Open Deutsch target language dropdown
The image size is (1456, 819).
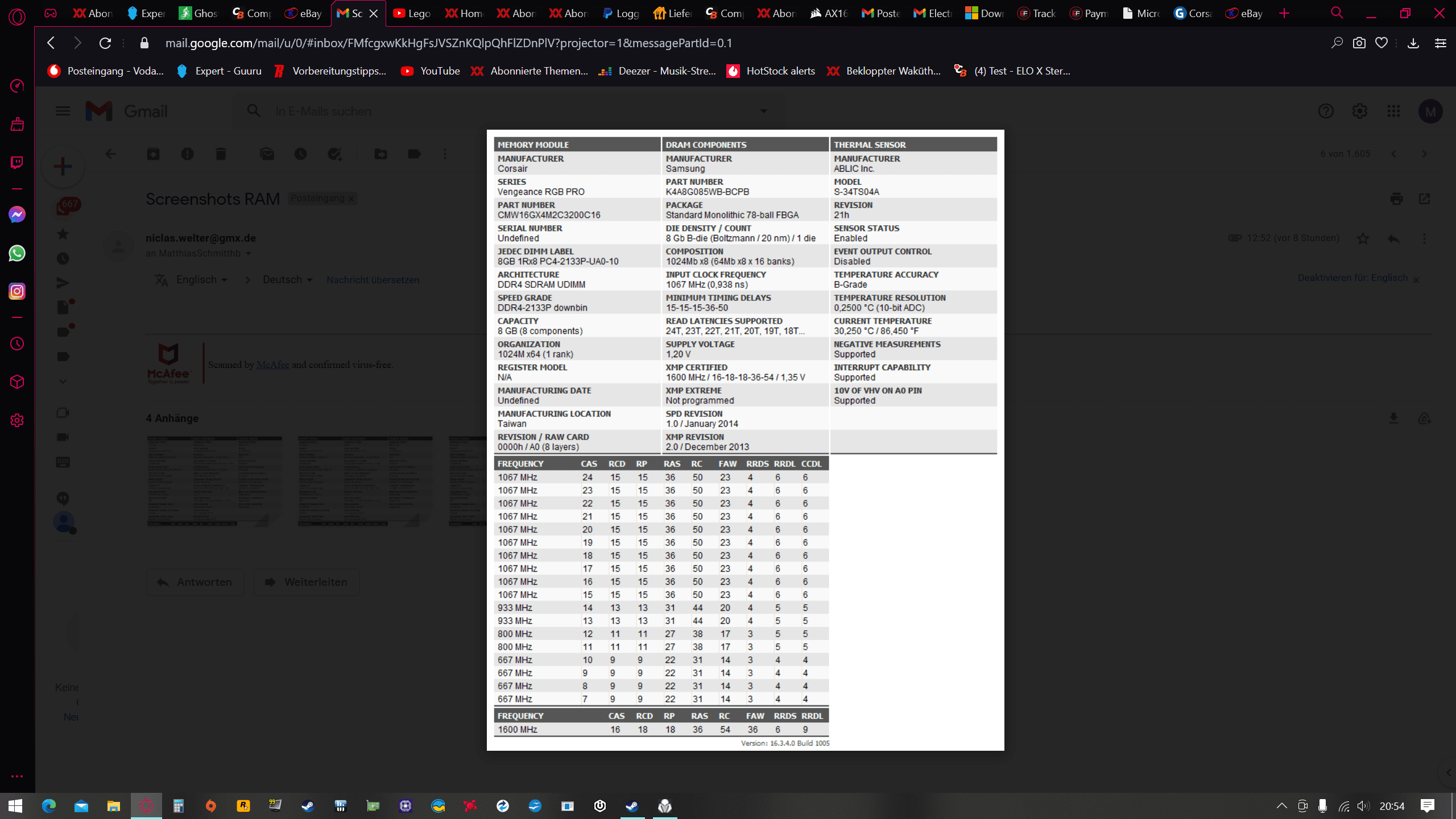287,280
